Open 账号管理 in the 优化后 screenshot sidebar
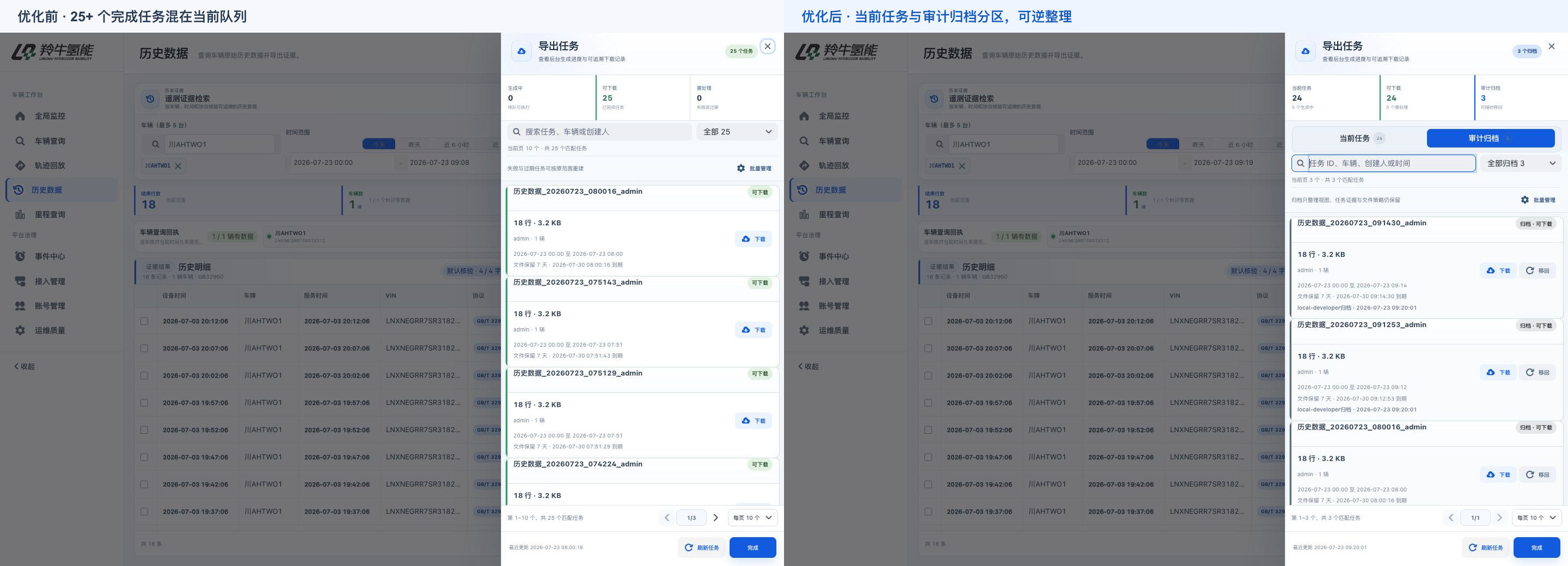 pyautogui.click(x=845, y=306)
